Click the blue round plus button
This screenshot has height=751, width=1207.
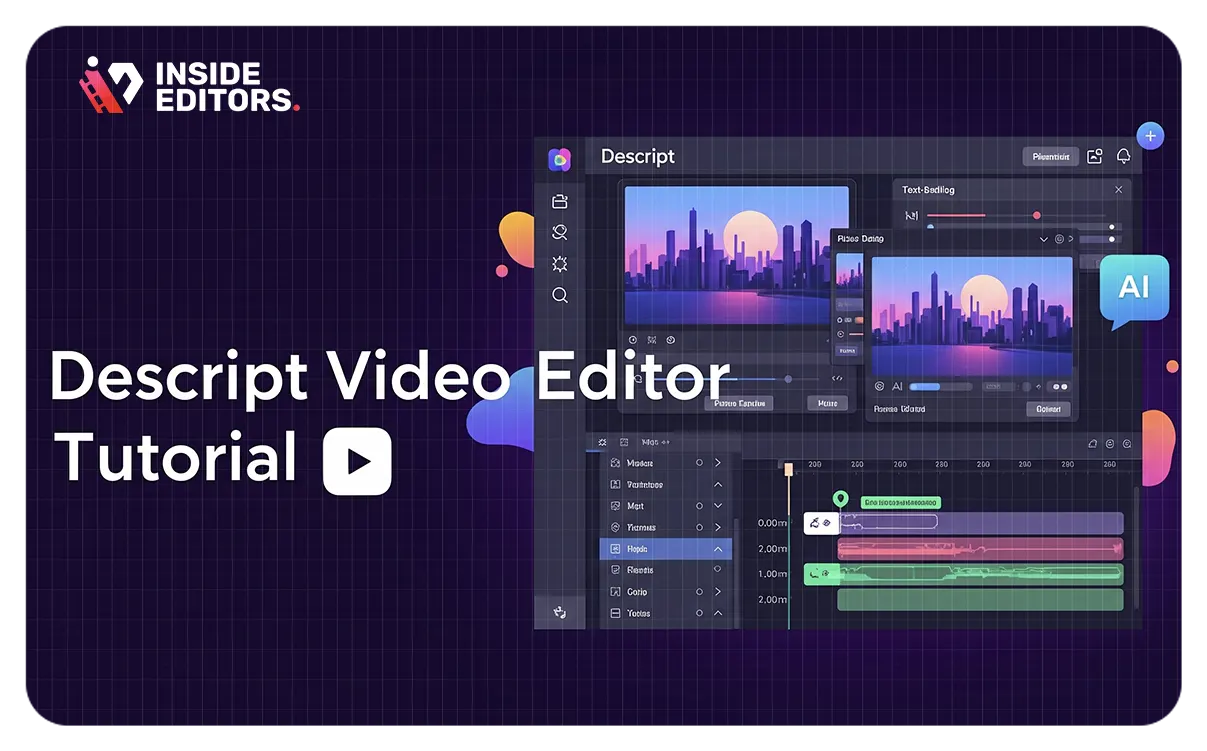point(1150,135)
